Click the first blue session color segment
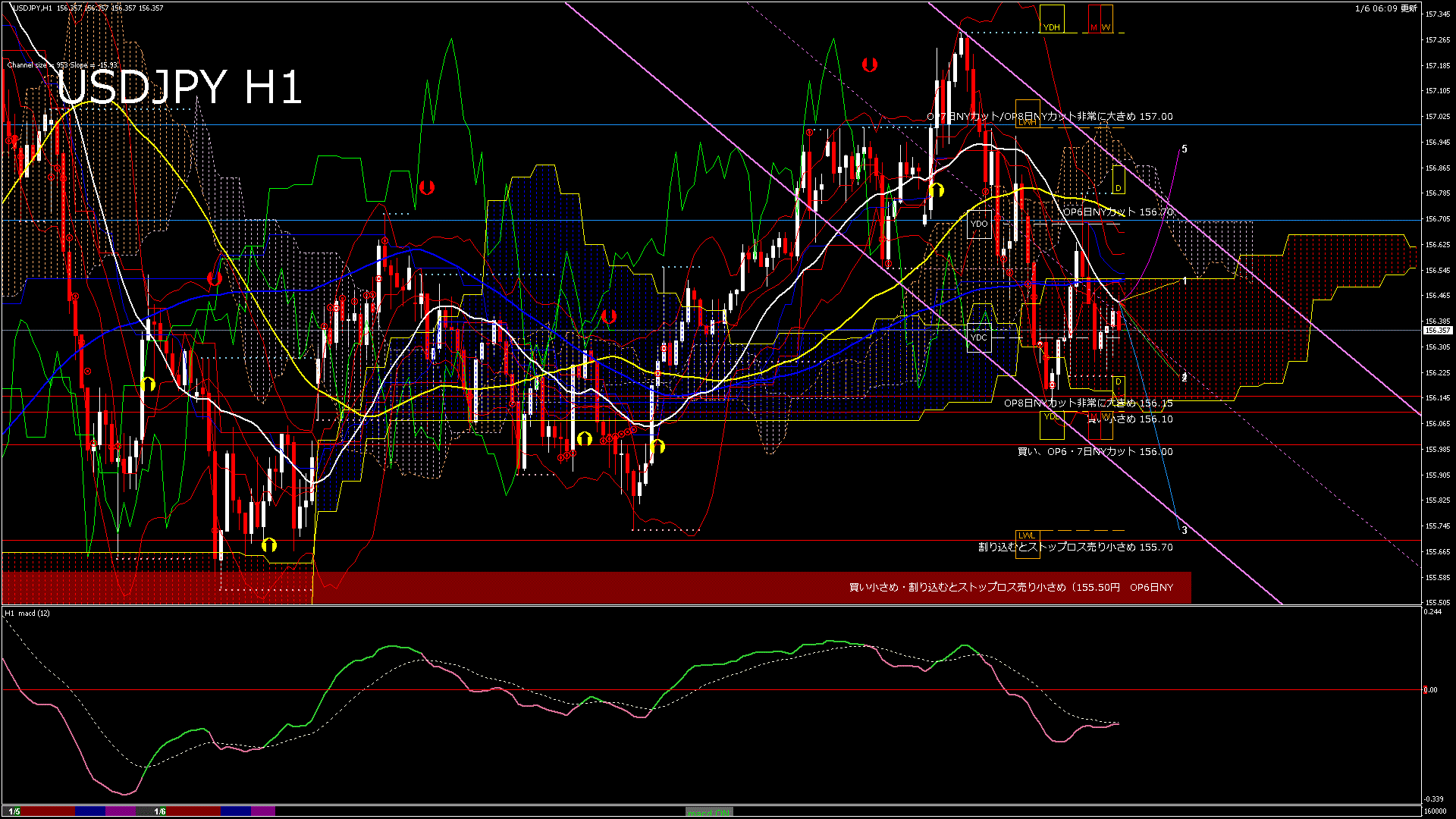This screenshot has width=1456, height=819. [90, 811]
